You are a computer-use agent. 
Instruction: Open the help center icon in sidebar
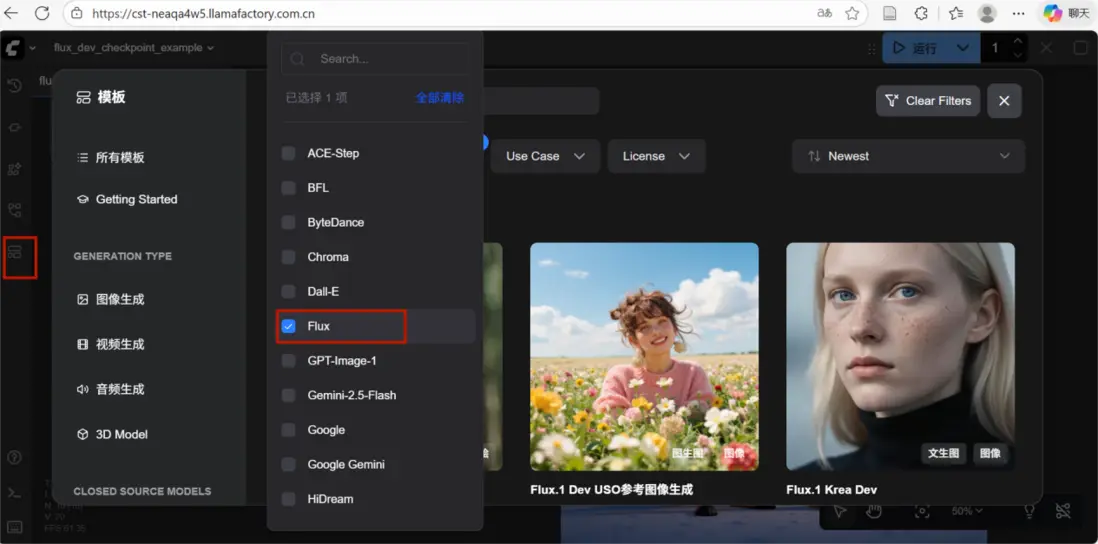tap(14, 457)
